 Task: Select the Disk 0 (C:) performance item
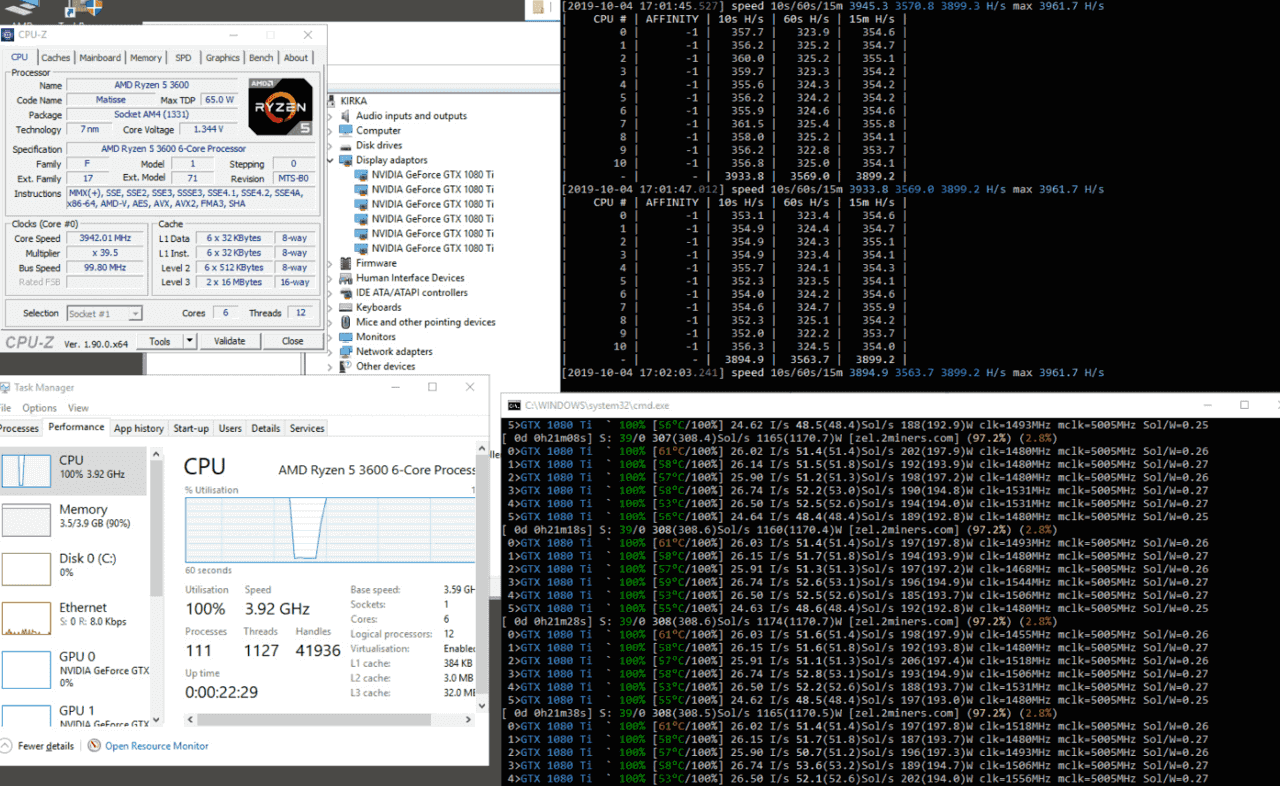pyautogui.click(x=73, y=569)
